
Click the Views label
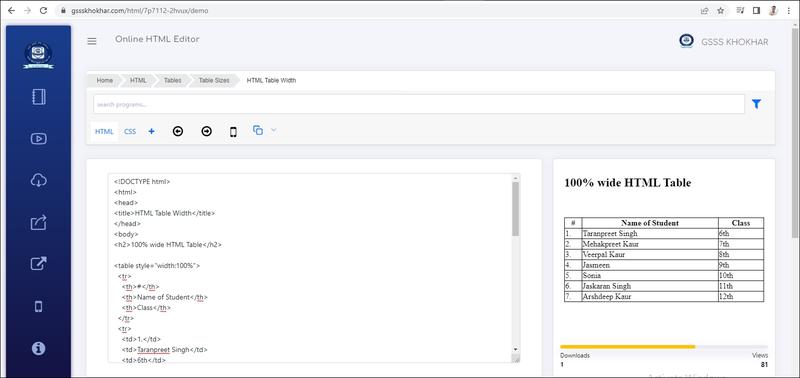click(760, 356)
